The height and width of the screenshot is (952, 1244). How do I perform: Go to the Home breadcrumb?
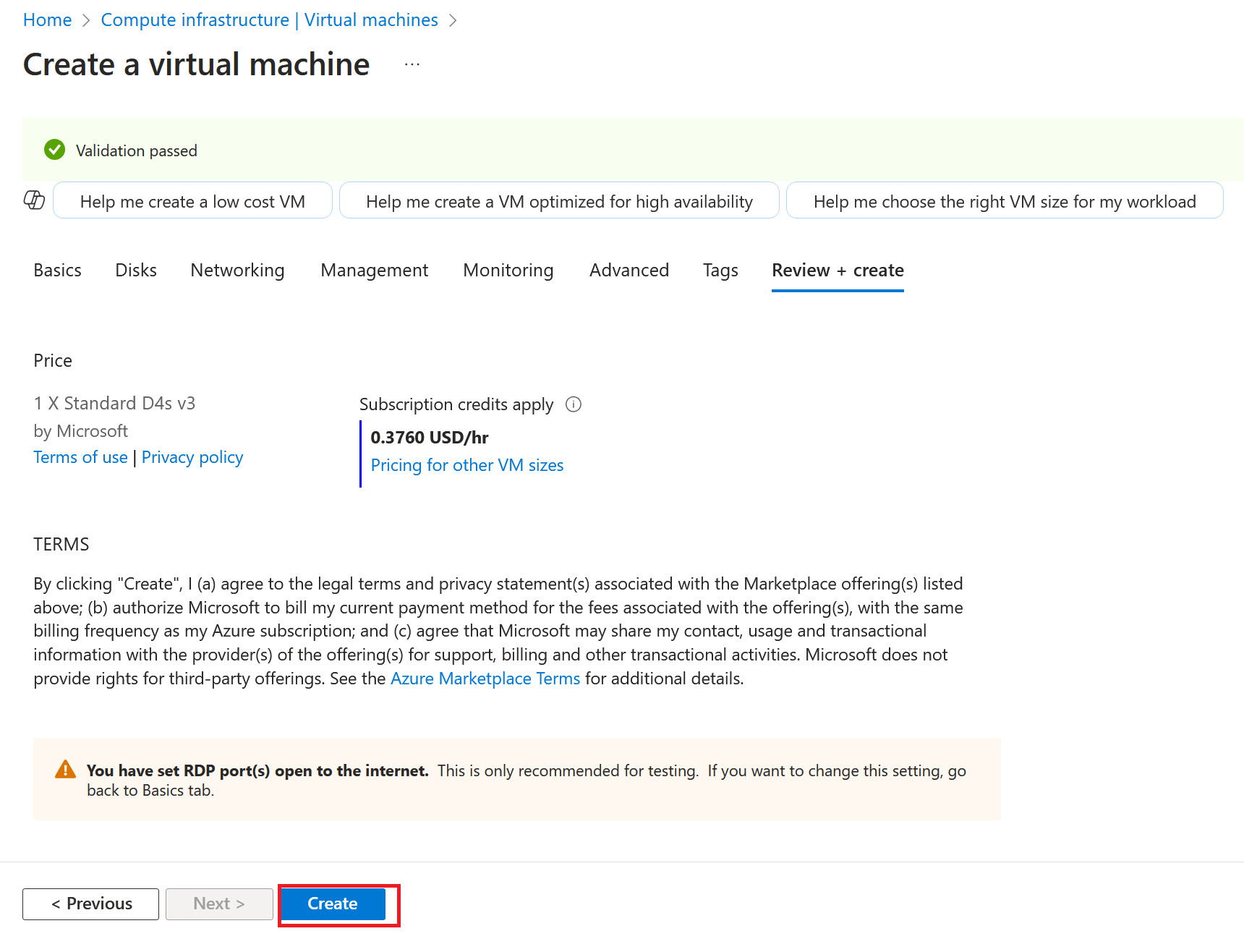(x=47, y=20)
